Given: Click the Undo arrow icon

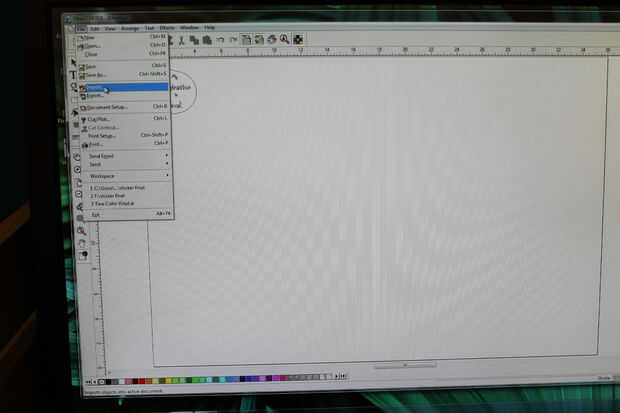Looking at the screenshot, I should coord(220,40).
